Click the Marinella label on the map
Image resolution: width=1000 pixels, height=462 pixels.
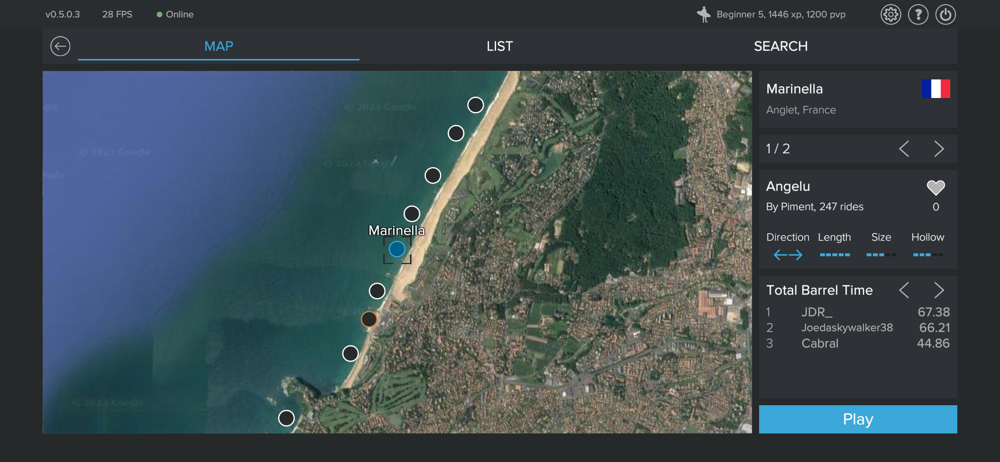[397, 230]
